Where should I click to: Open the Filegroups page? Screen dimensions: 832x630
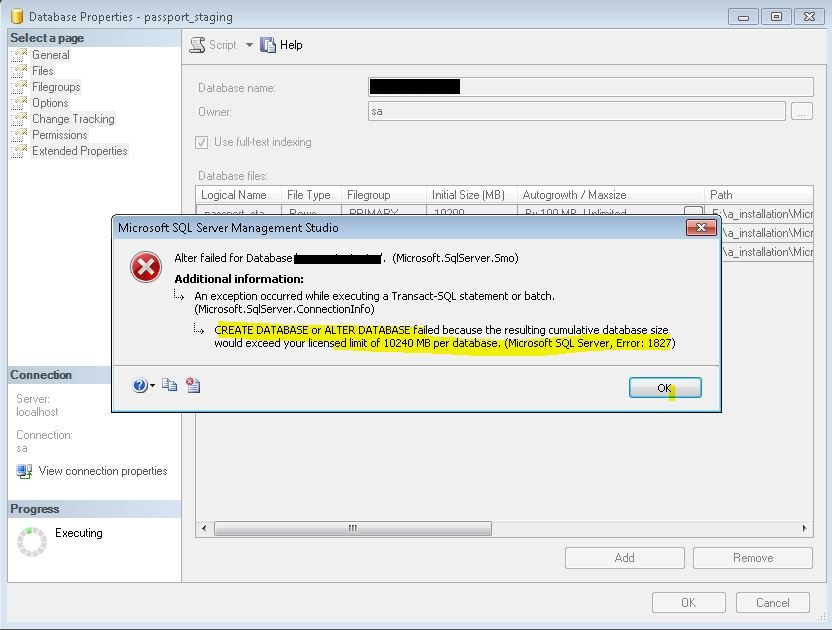(x=56, y=87)
